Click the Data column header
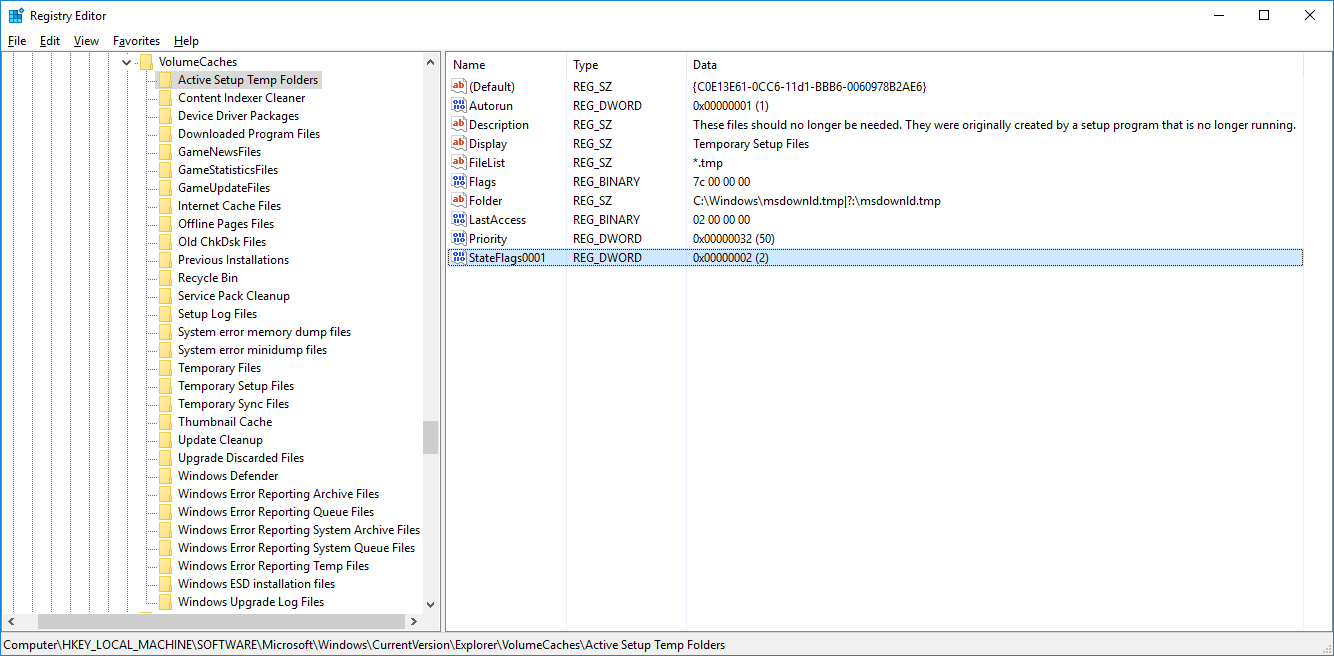1334x656 pixels. 704,65
